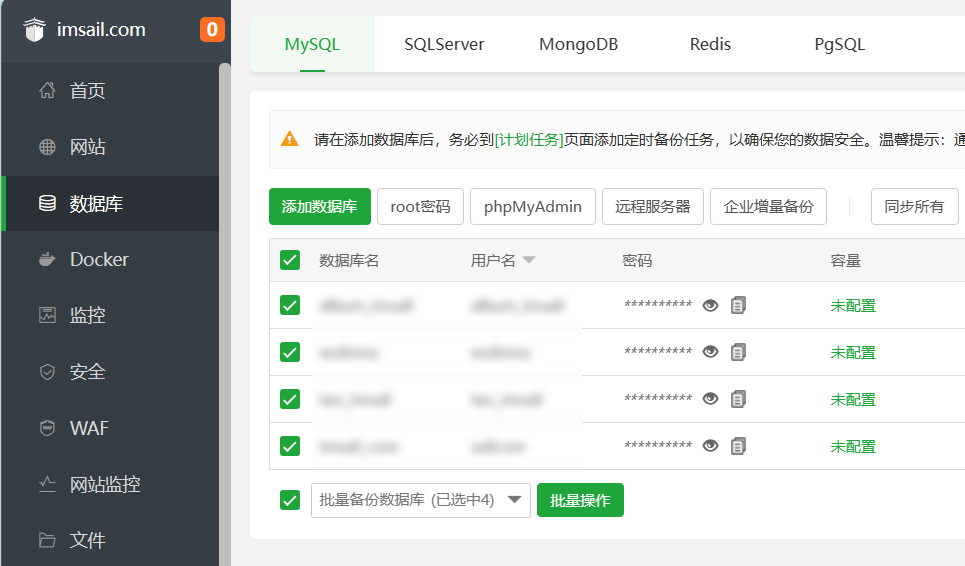Click the globe website icon in sidebar
This screenshot has width=965, height=566.
47,147
